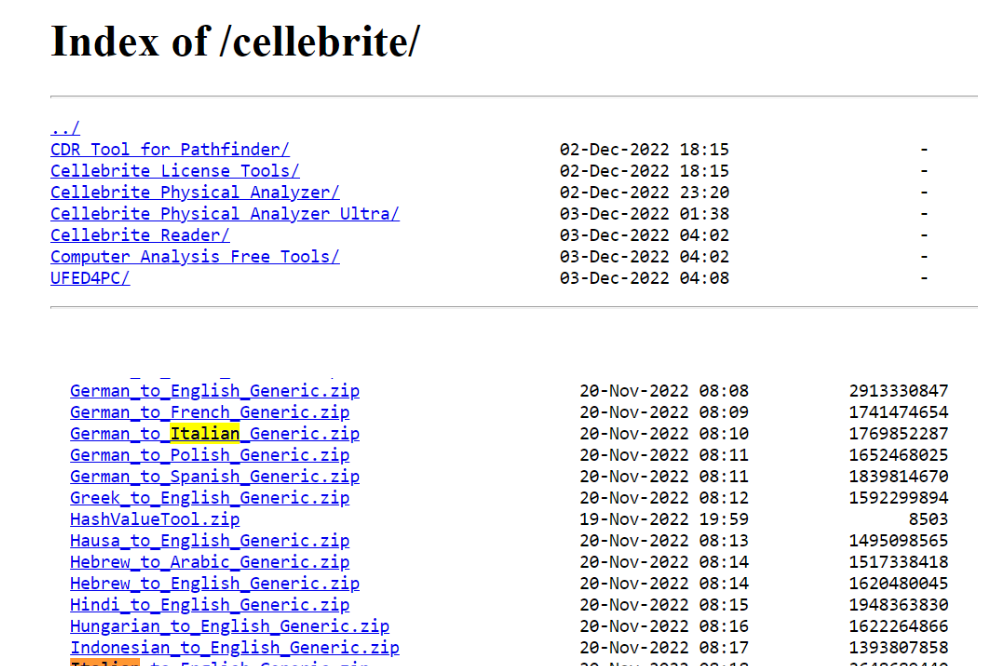985x666 pixels.
Task: Select file size 1652468025
Action: coord(898,455)
